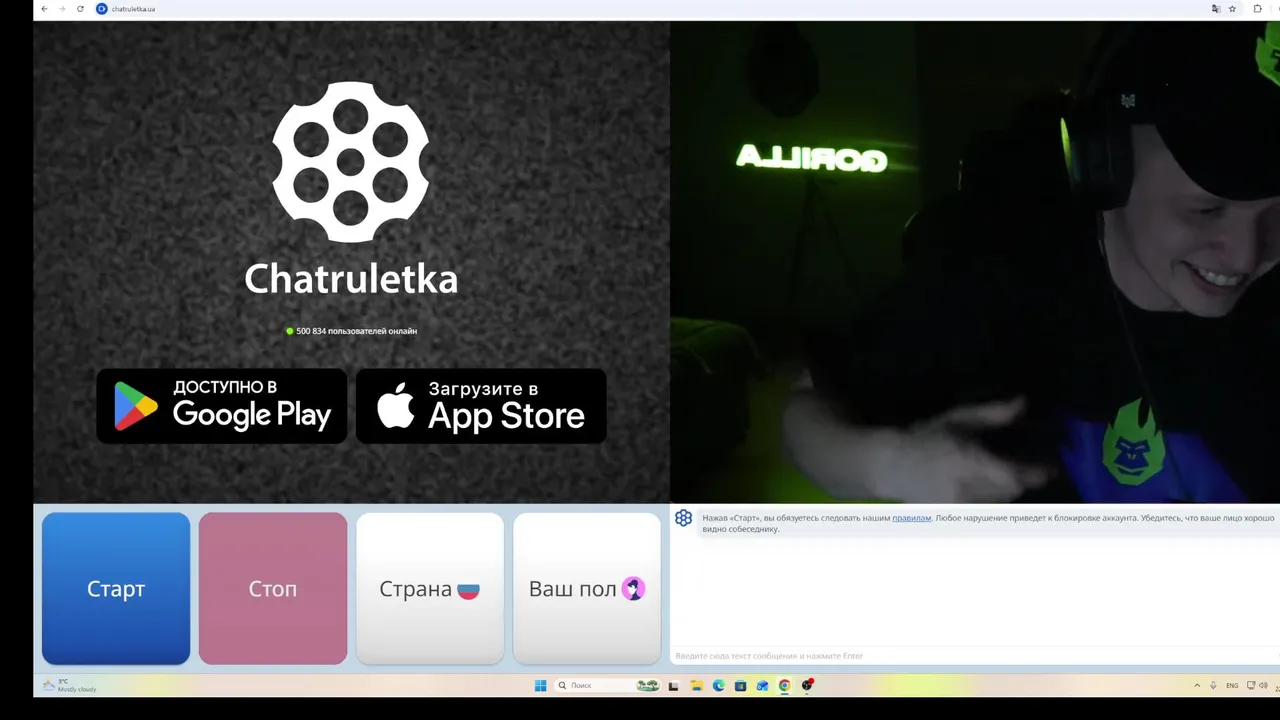Open the volume speaker tray icon

tap(1264, 685)
